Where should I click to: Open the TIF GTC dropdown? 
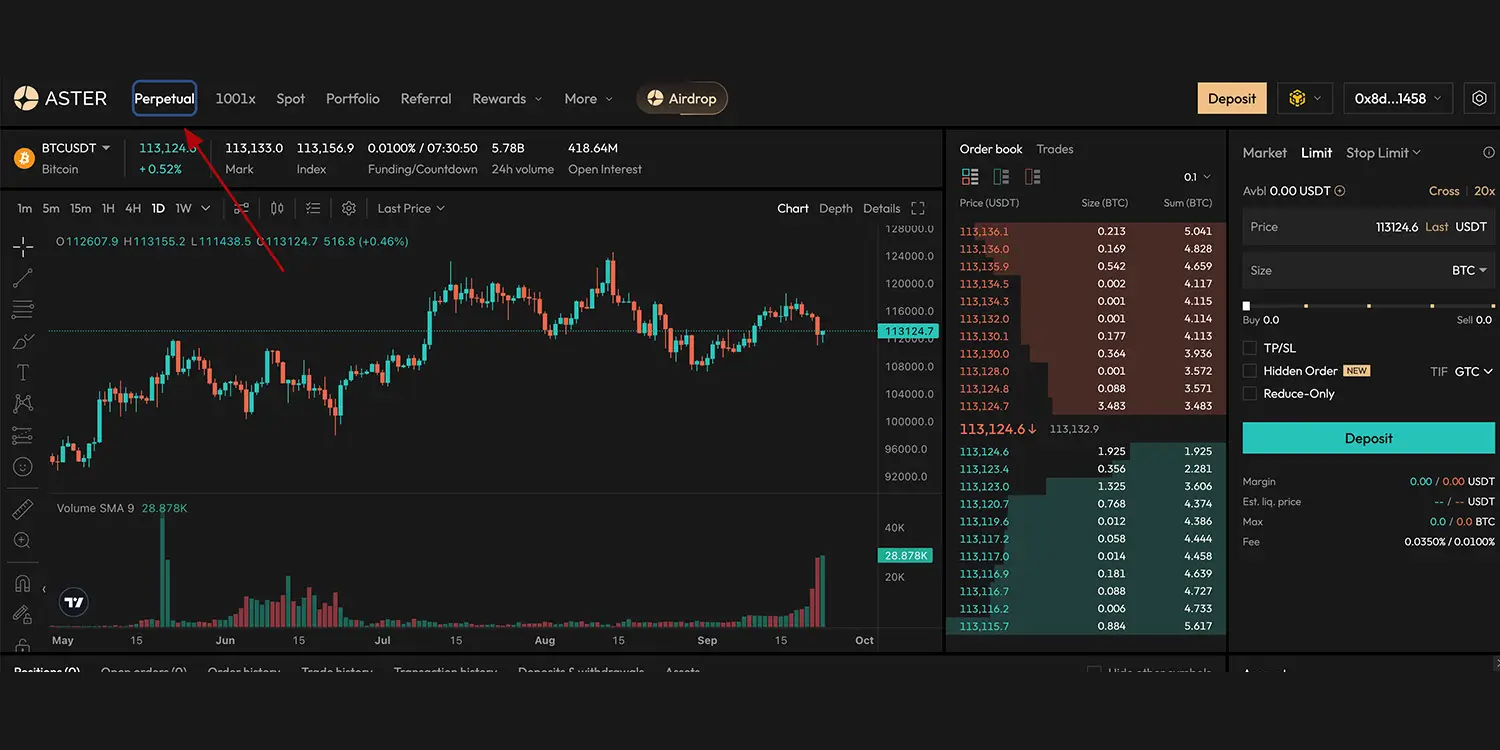point(1472,371)
